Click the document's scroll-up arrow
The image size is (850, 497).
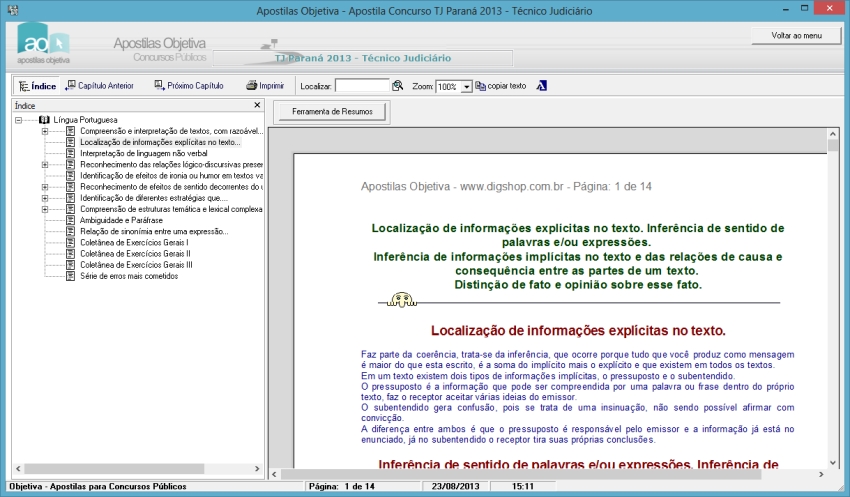tap(833, 133)
